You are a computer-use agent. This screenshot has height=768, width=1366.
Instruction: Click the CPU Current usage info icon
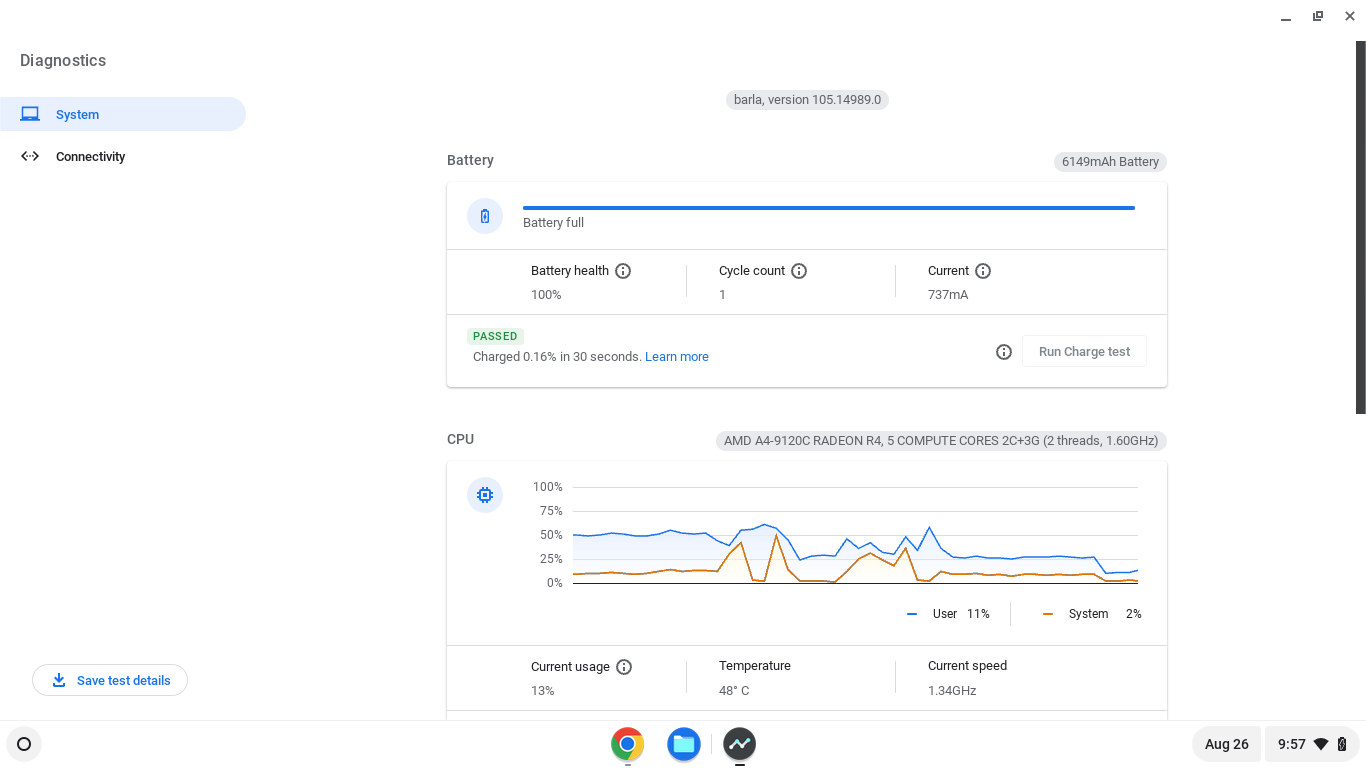624,667
